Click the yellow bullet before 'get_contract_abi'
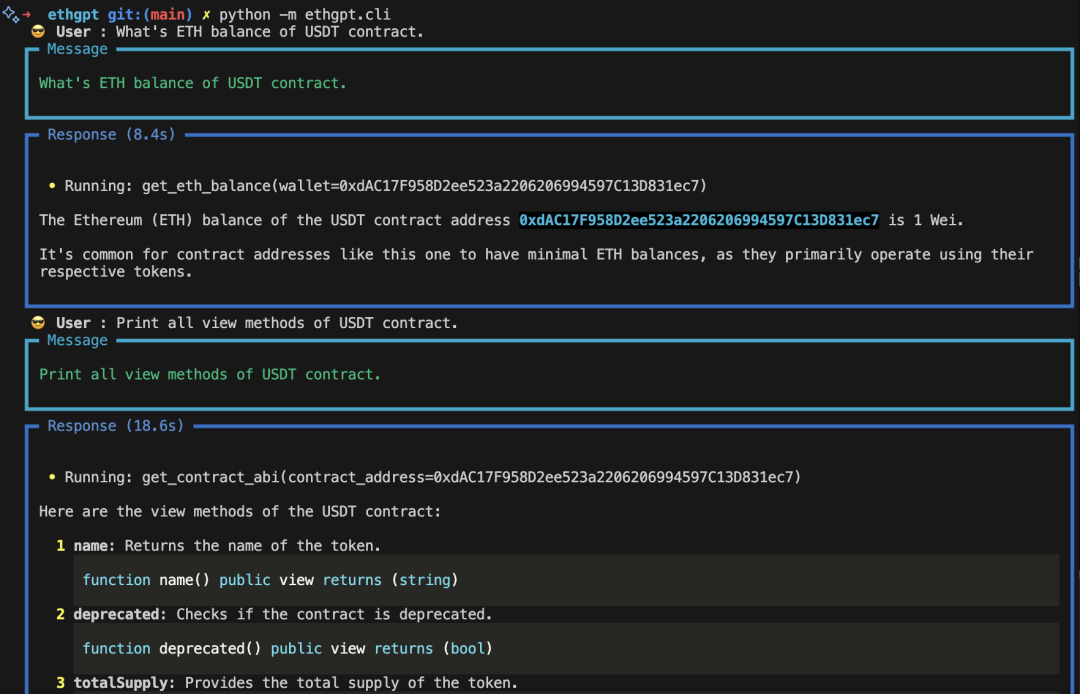 point(52,477)
